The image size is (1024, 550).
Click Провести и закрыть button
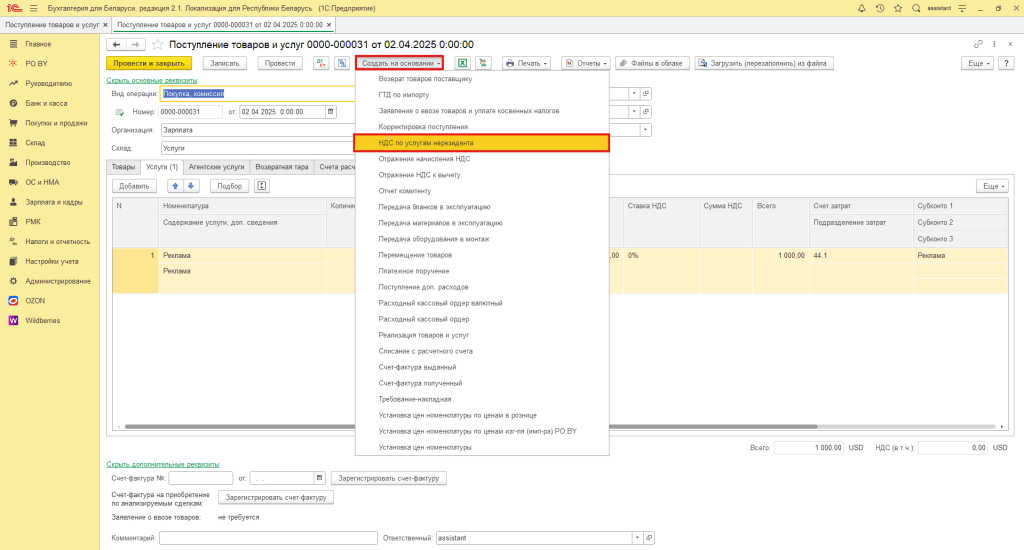click(149, 63)
